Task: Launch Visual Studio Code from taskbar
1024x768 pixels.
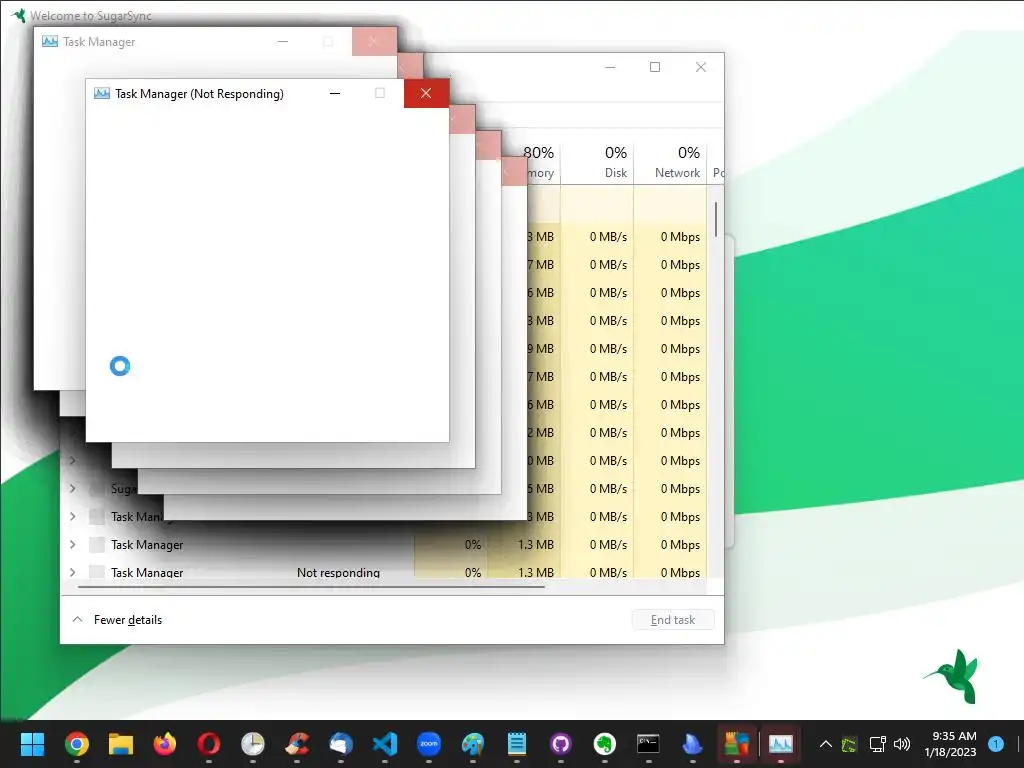Action: [385, 744]
